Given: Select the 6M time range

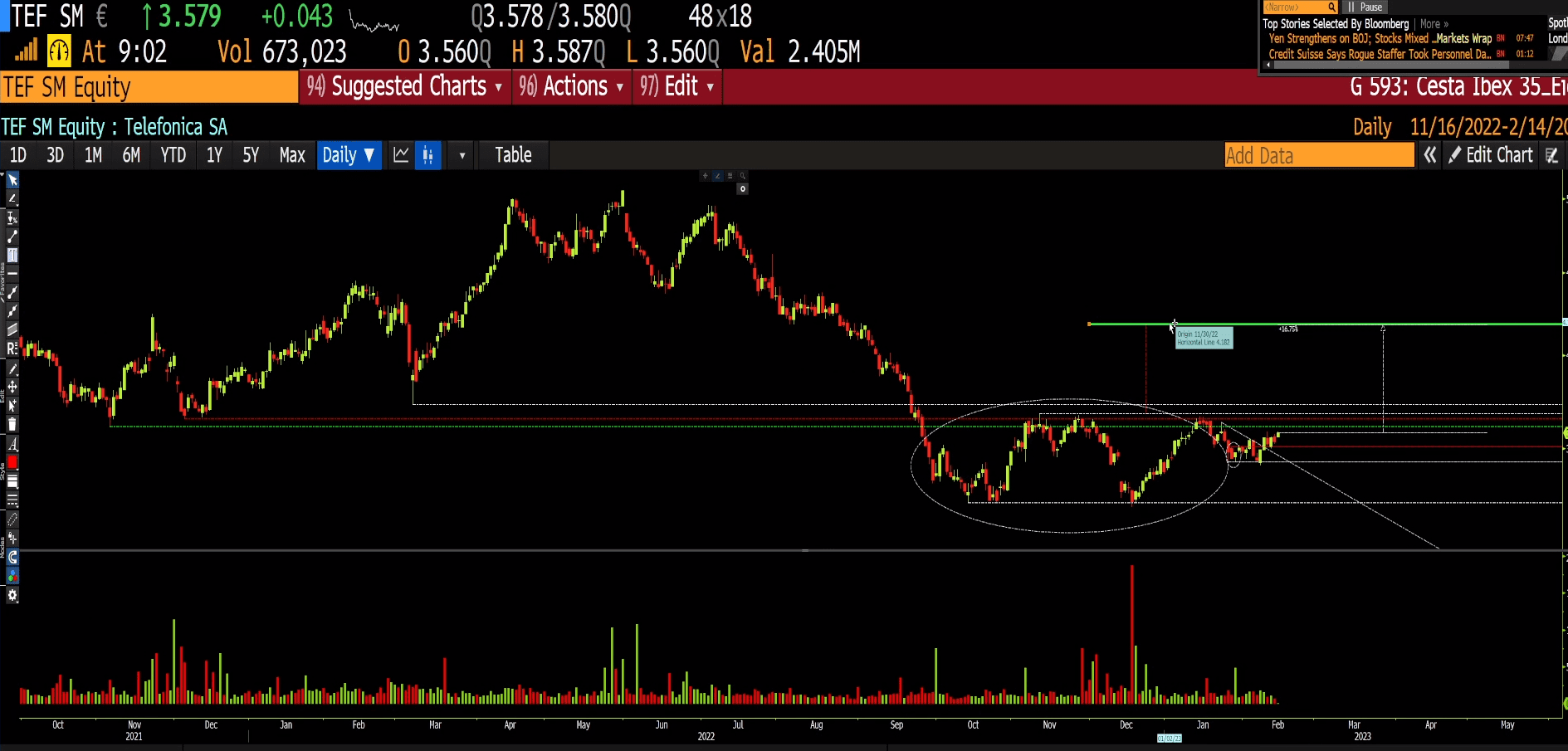Looking at the screenshot, I should pos(131,155).
